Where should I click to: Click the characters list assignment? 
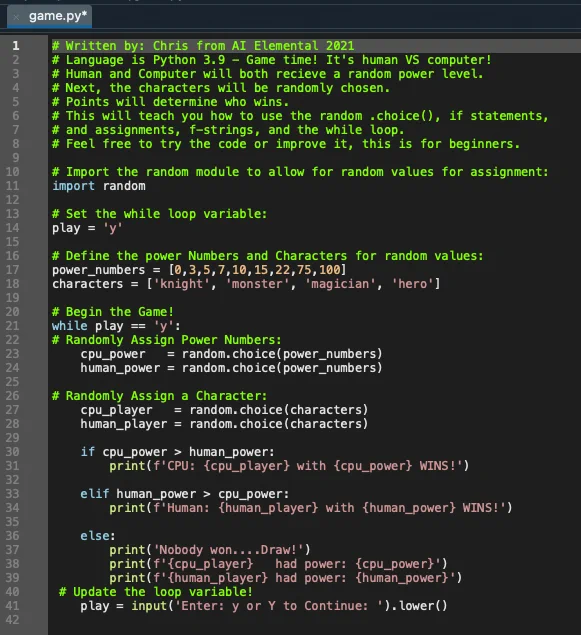246,284
